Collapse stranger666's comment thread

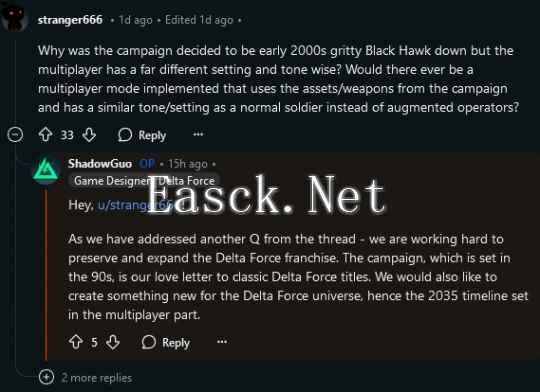tap(15, 134)
